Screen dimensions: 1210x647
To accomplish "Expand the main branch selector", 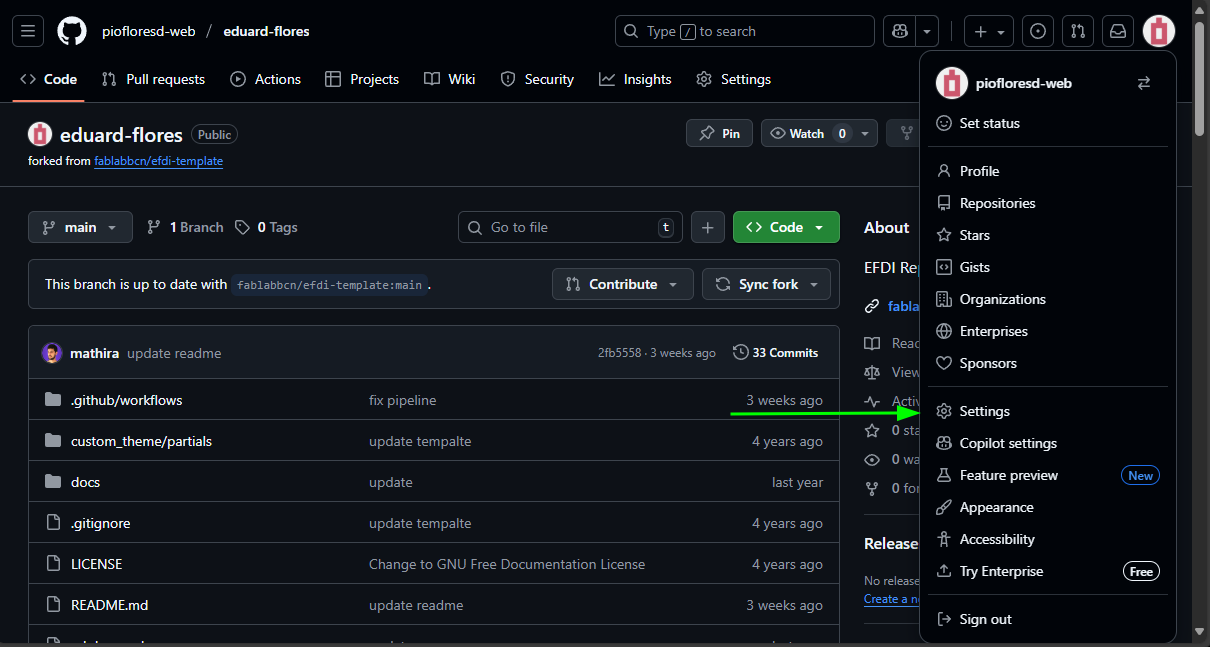I will pyautogui.click(x=80, y=227).
